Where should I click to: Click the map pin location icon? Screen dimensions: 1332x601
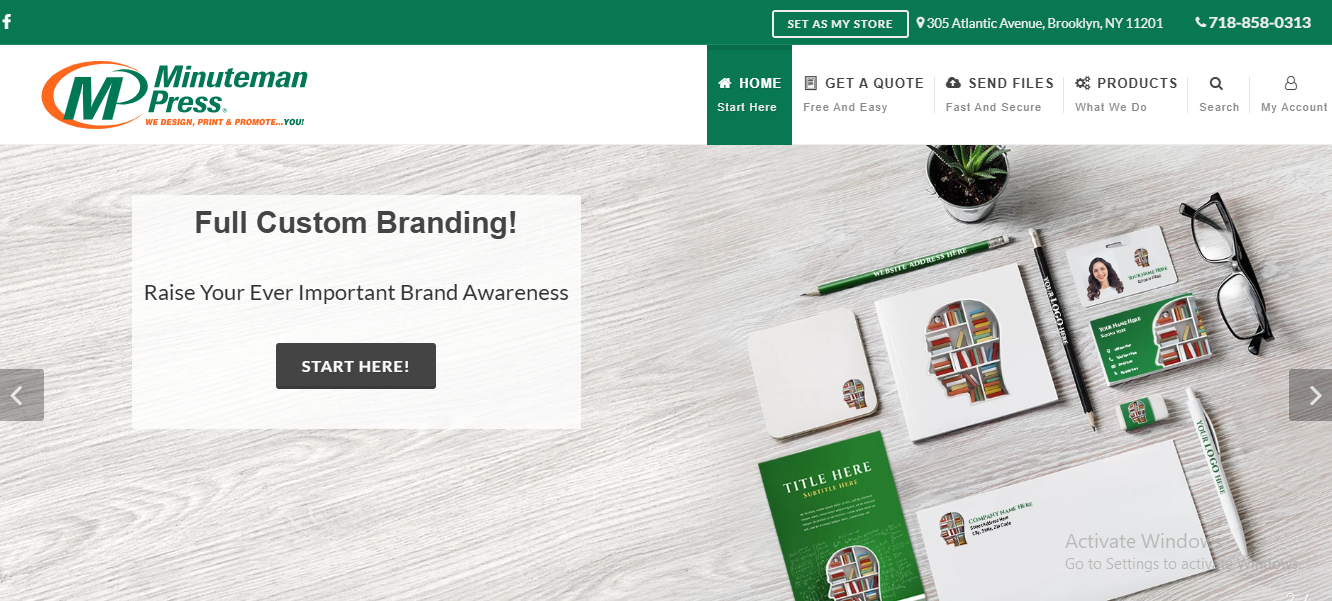click(920, 22)
